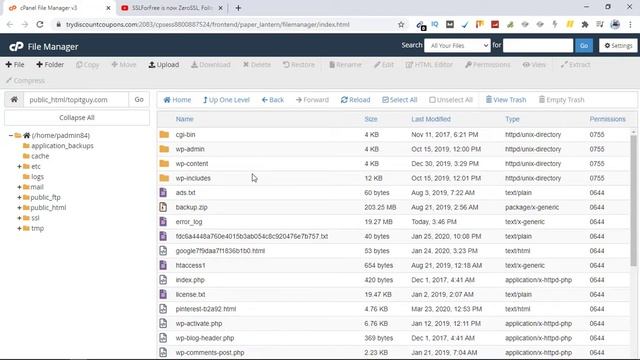Go Up One Level
The image size is (640, 360).
[x=226, y=100]
